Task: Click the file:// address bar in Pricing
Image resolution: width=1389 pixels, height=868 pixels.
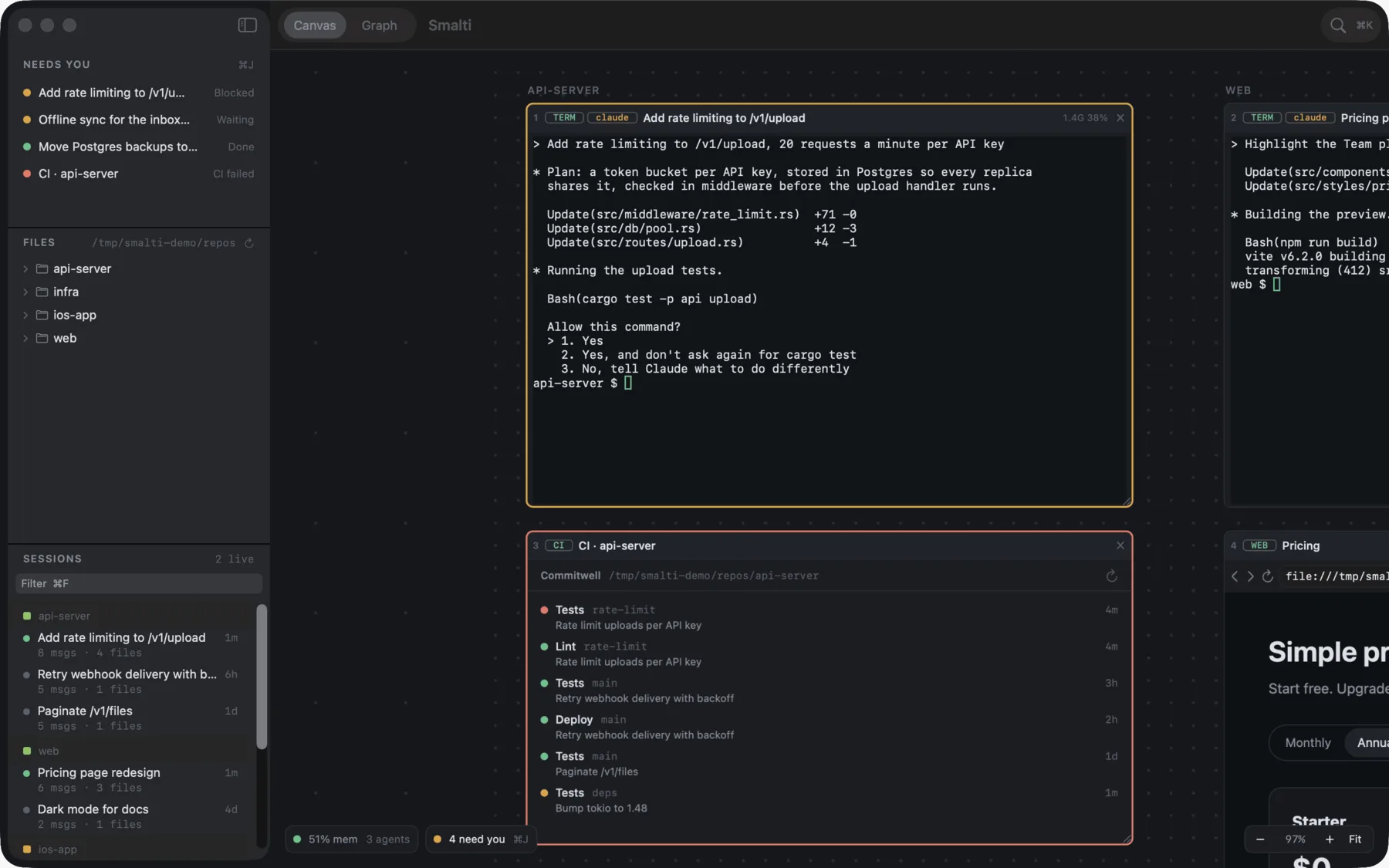Action: coord(1335,576)
